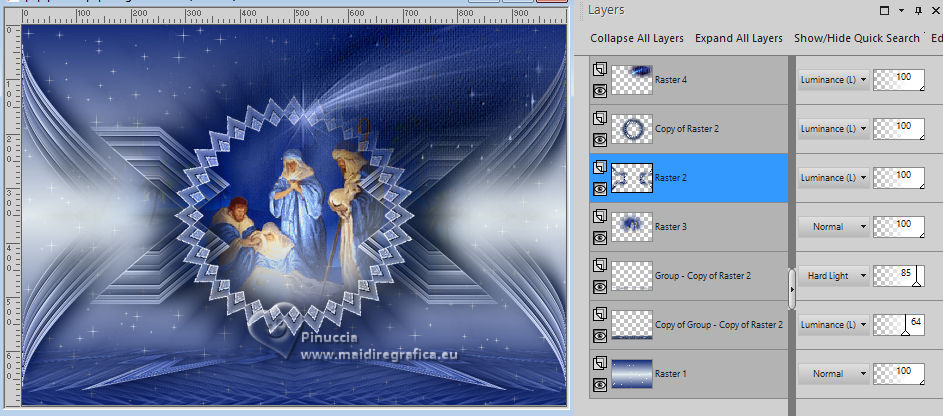This screenshot has height=416, width=943.
Task: Select layer named Raster 3
Action: pyautogui.click(x=671, y=227)
